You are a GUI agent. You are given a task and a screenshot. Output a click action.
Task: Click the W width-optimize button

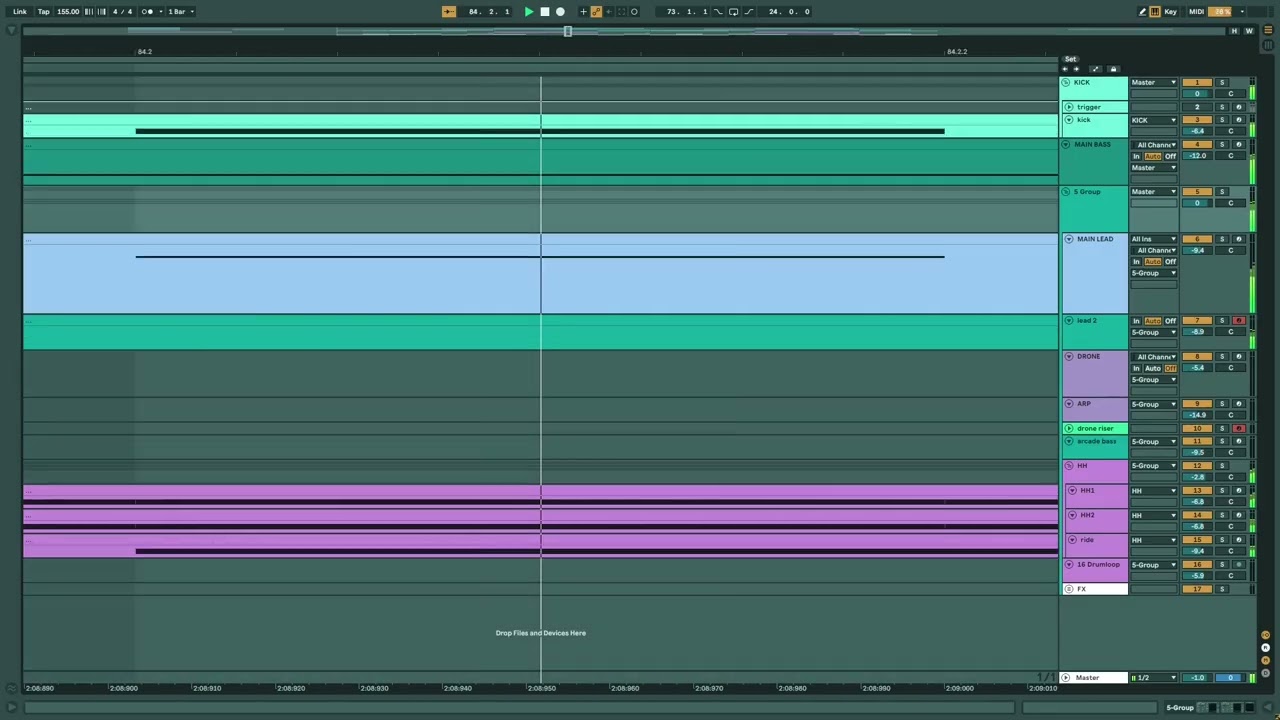coord(1249,31)
